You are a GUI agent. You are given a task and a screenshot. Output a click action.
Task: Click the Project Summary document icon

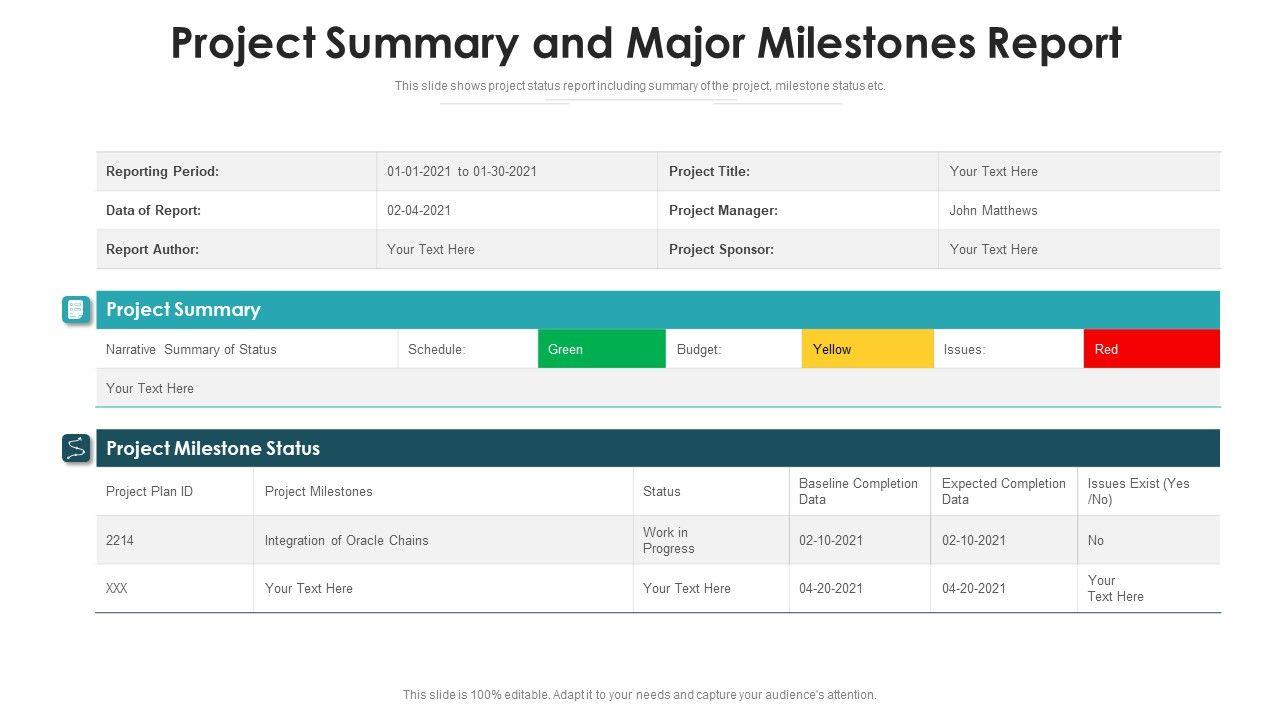coord(76,310)
